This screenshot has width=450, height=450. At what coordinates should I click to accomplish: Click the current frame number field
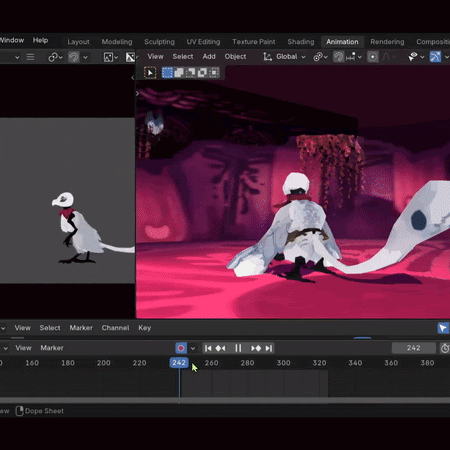(413, 348)
